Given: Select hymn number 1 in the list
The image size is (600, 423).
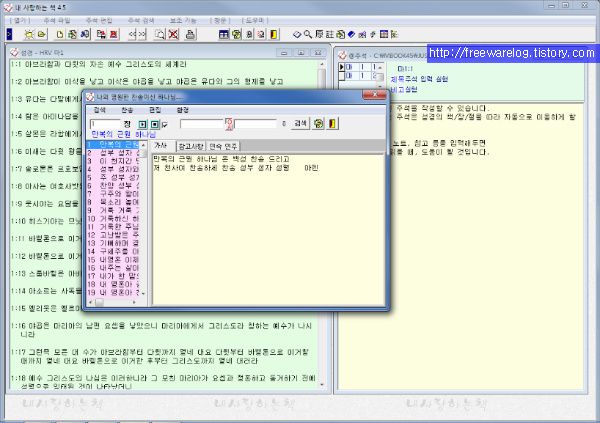Looking at the screenshot, I should (113, 144).
